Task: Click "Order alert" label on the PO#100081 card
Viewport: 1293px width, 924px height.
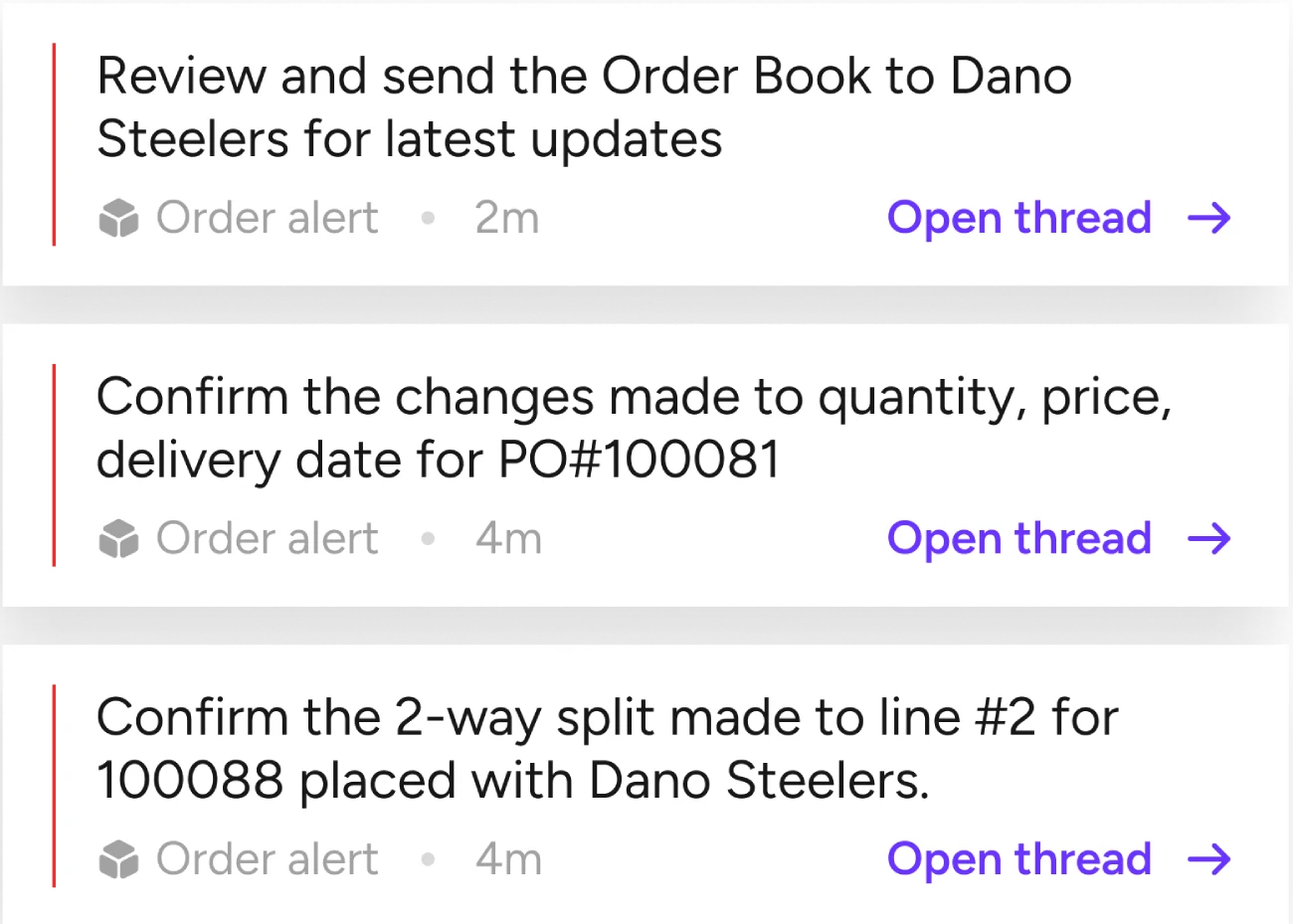Action: tap(267, 539)
